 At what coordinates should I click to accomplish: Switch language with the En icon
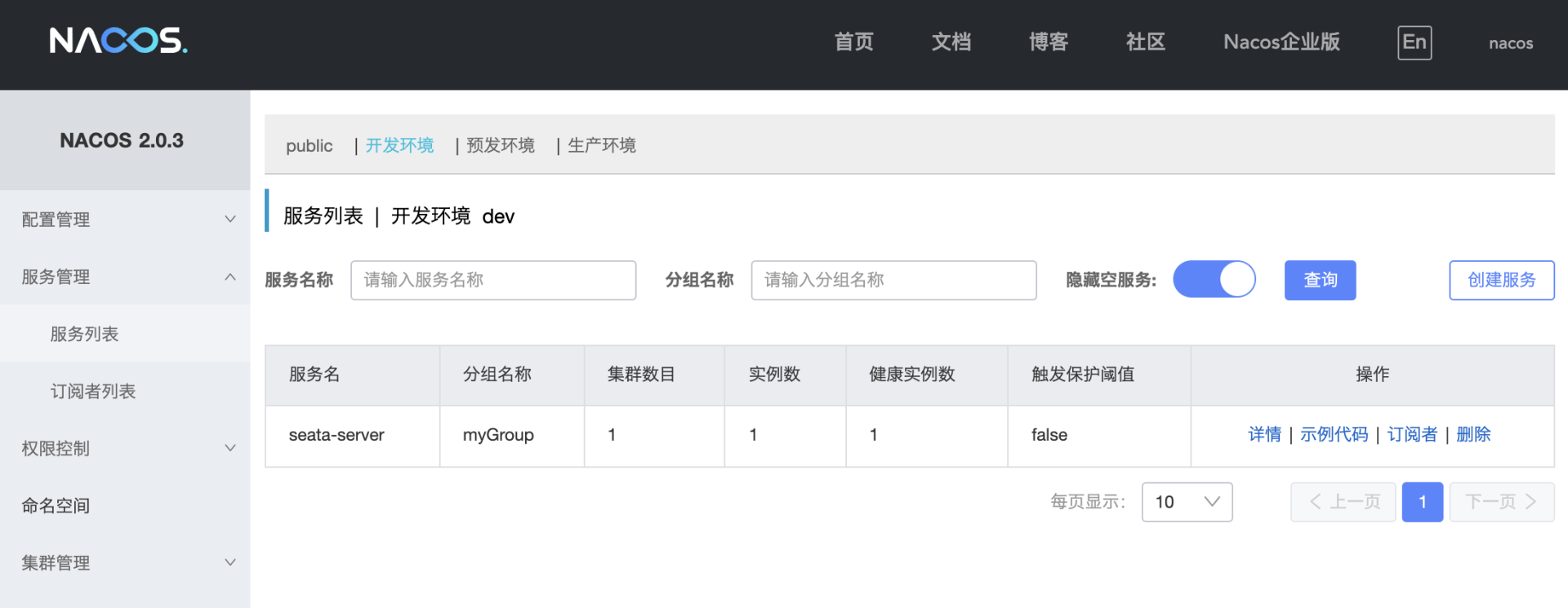point(1414,42)
